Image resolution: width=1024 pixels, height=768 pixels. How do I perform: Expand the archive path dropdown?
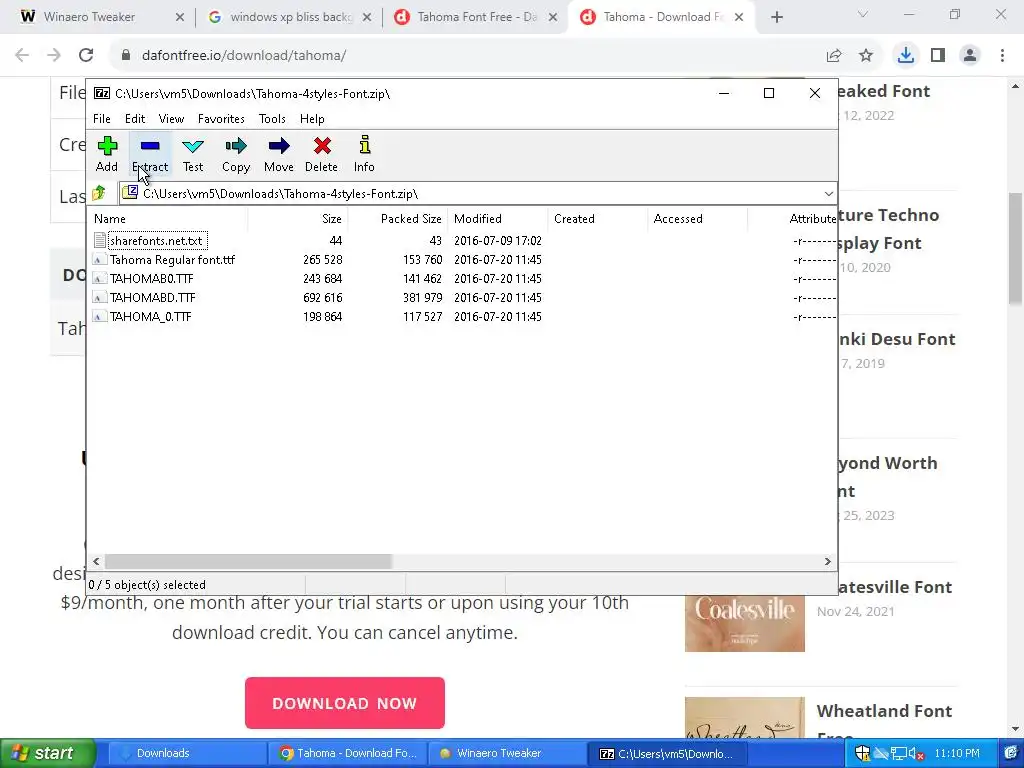(x=828, y=194)
